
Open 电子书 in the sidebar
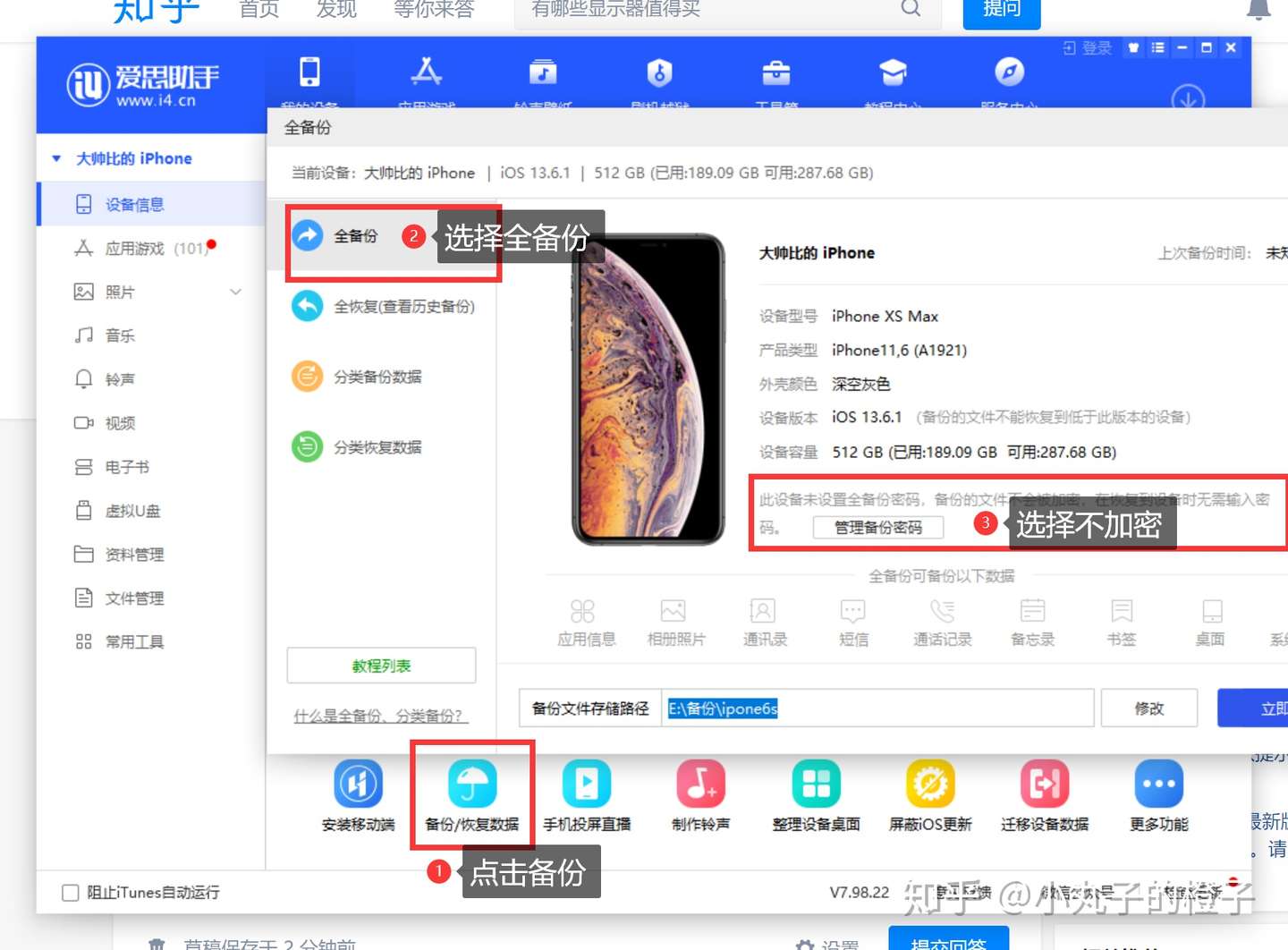152,467
